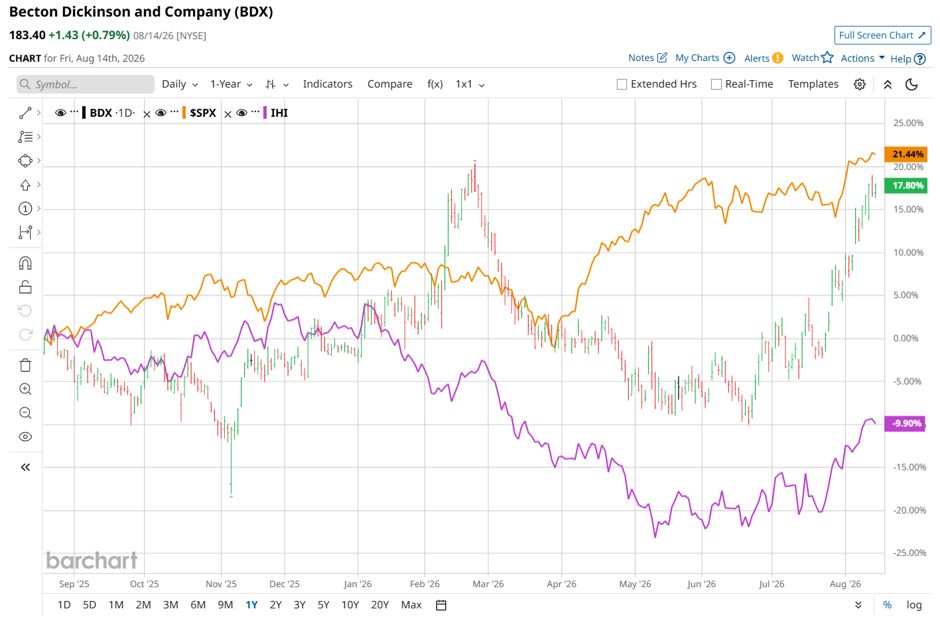
Task: Undo the last chart action
Action: [25, 310]
